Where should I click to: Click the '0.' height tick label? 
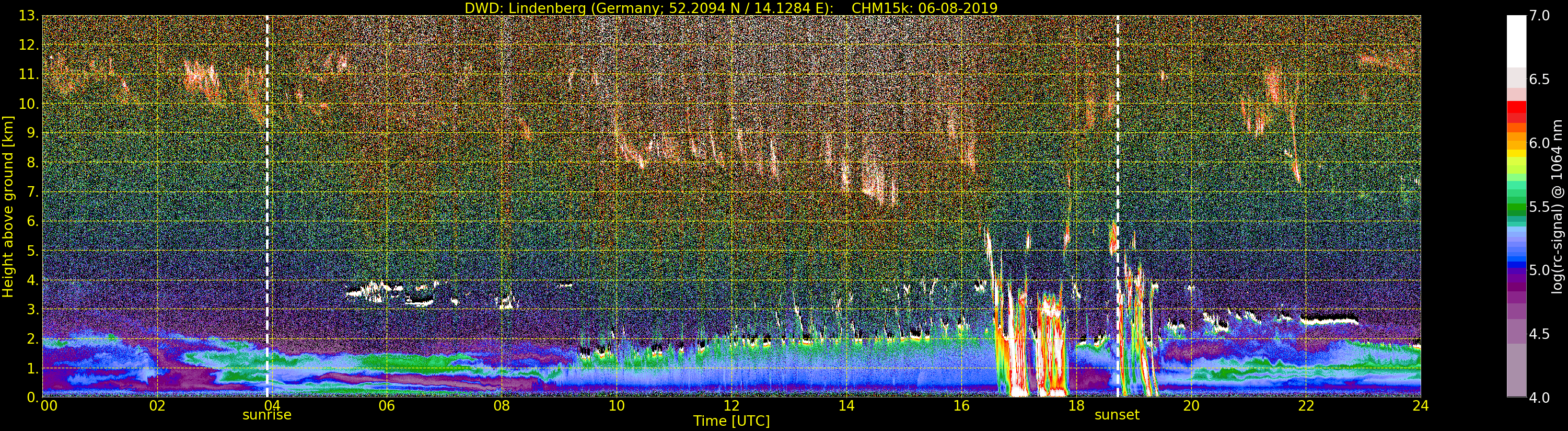pyautogui.click(x=32, y=398)
